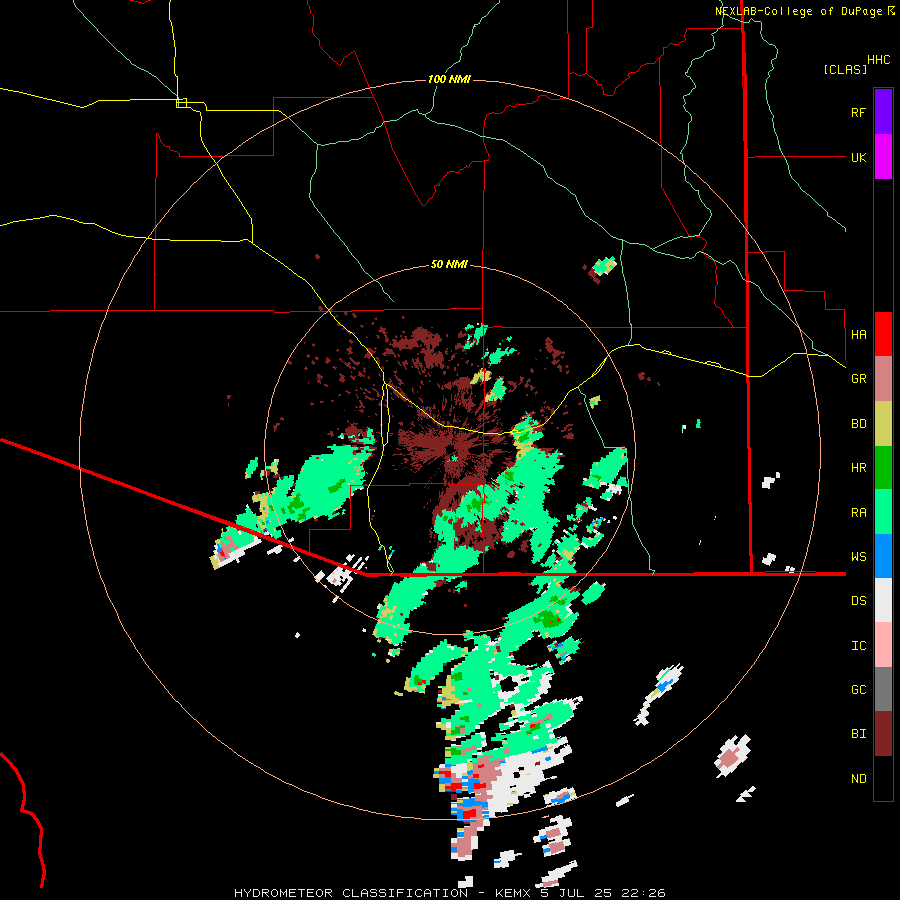The width and height of the screenshot is (900, 900).
Task: Select the light pink IC ice crystals swatch
Action: [x=883, y=645]
